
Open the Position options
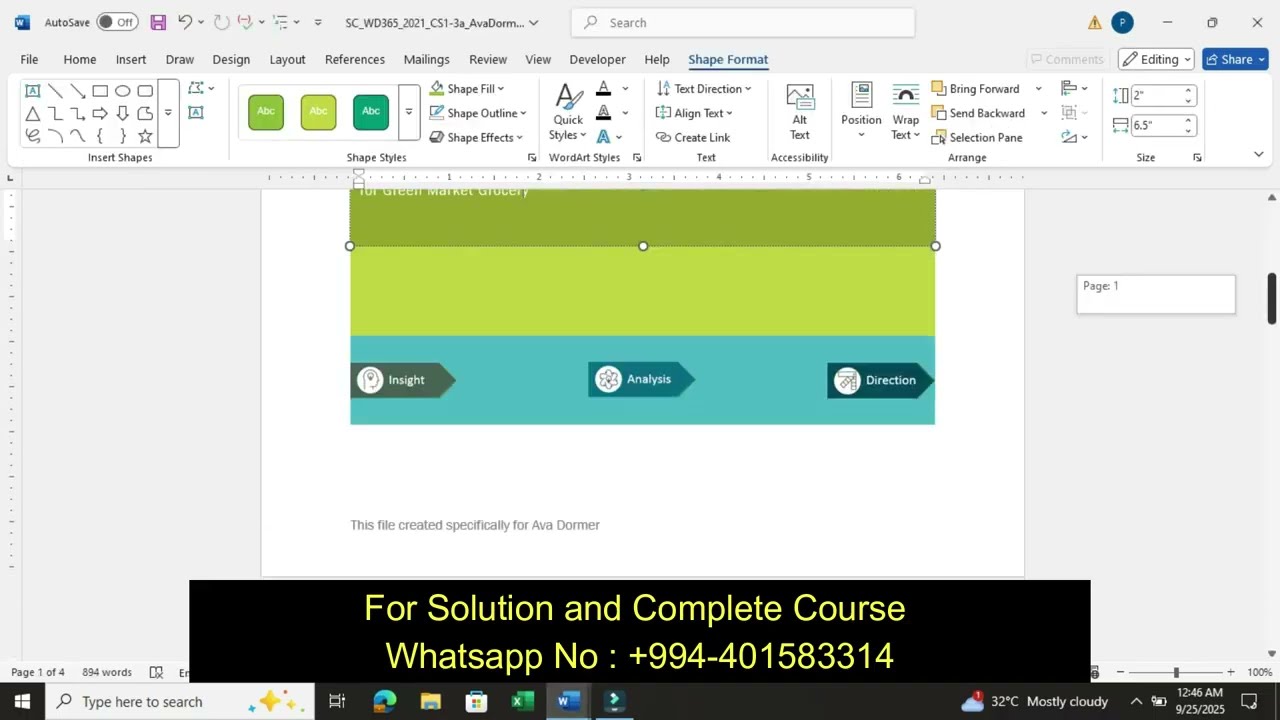(x=861, y=112)
